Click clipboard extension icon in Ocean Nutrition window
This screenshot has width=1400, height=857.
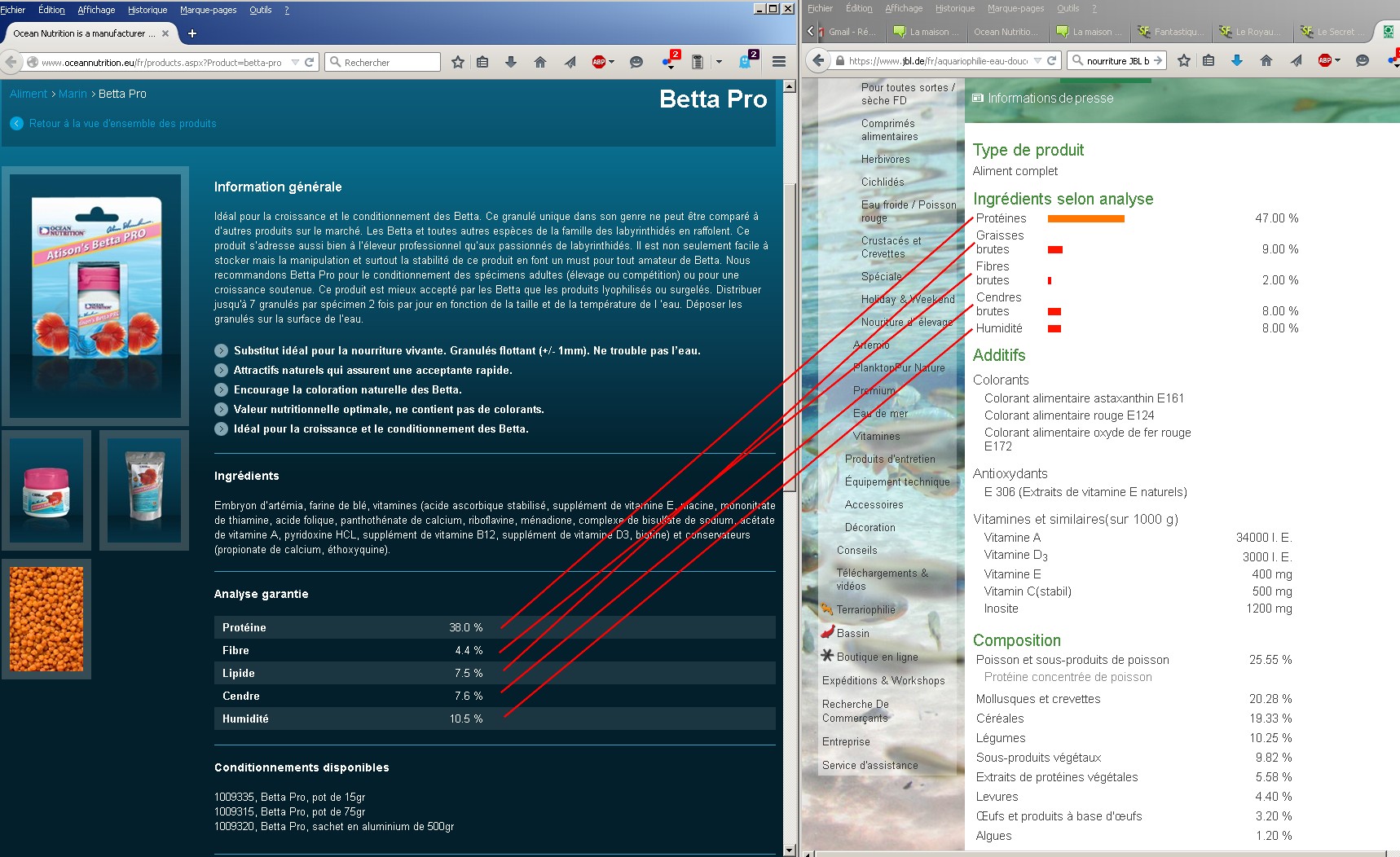coord(698,62)
